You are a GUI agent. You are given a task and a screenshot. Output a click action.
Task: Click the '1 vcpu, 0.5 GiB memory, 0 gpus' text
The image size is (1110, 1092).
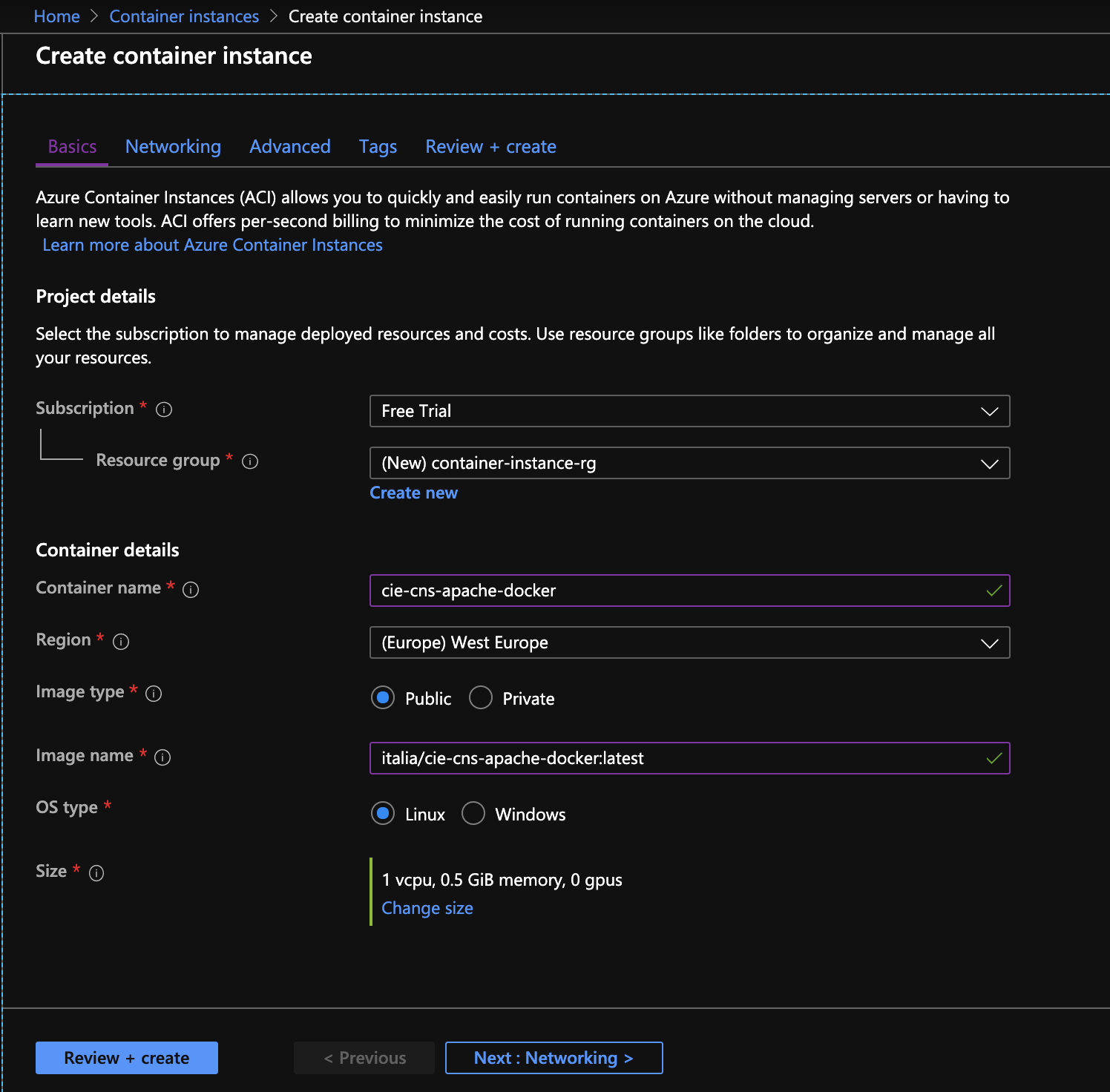tap(502, 880)
